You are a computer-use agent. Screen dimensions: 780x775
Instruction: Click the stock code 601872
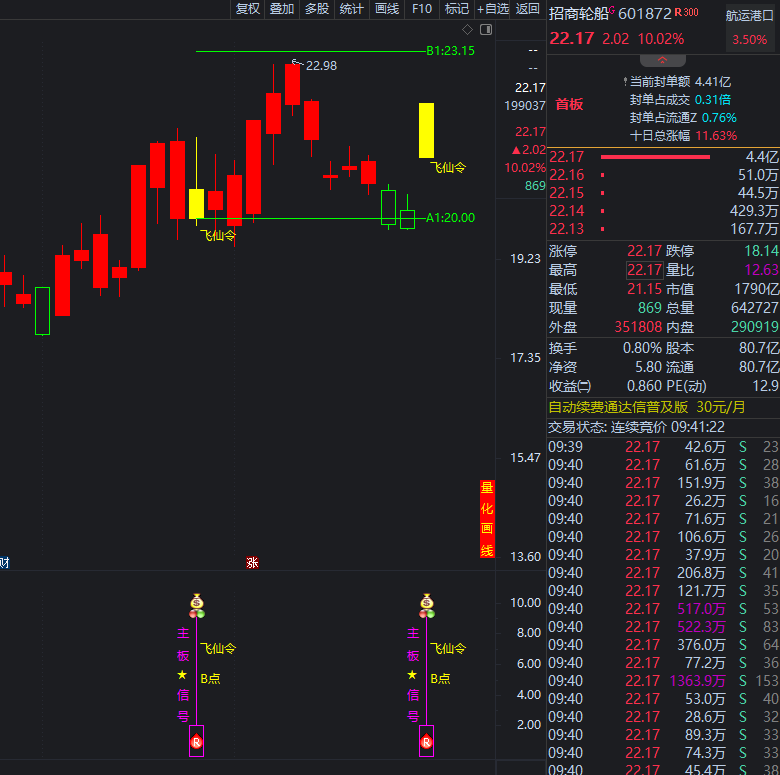[x=645, y=14]
